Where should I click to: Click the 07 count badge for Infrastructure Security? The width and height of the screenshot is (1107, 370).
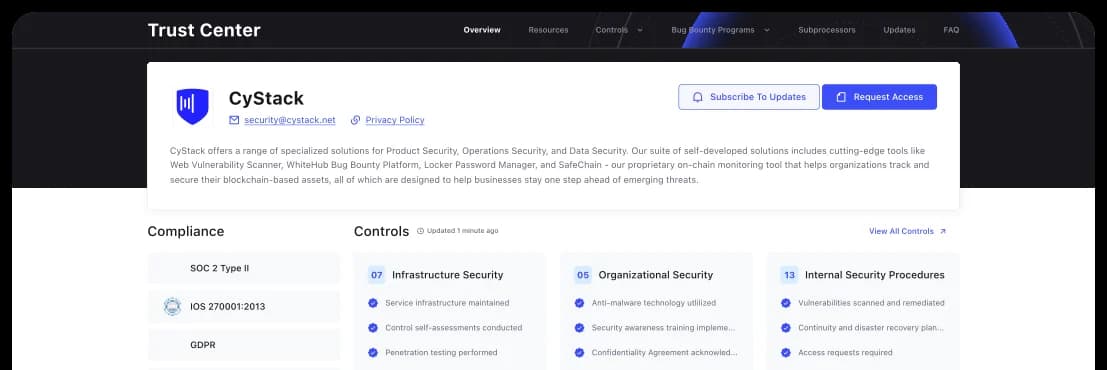tap(377, 275)
